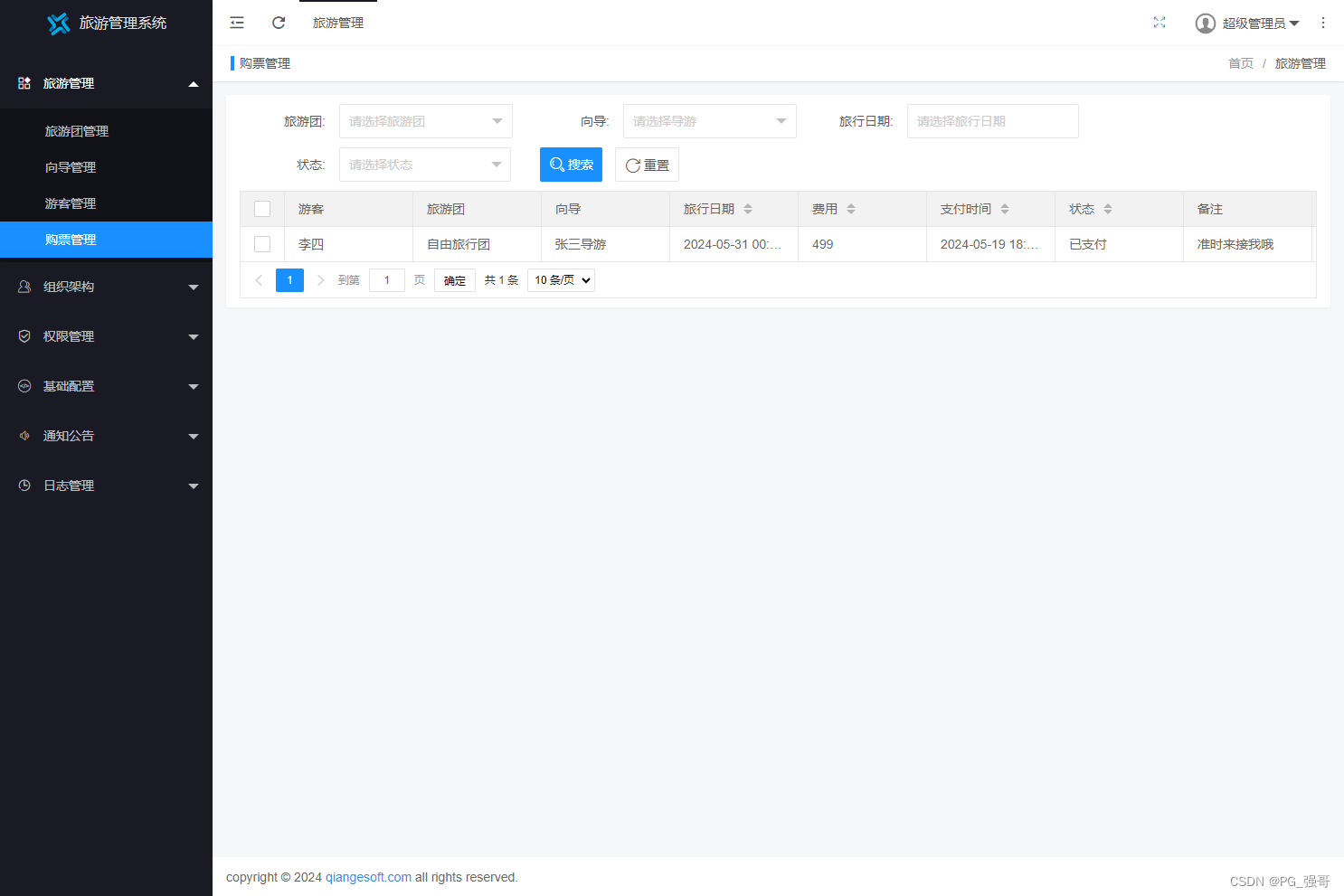Open 向导管理 in the sidebar
This screenshot has height=896, width=1344.
coord(106,167)
